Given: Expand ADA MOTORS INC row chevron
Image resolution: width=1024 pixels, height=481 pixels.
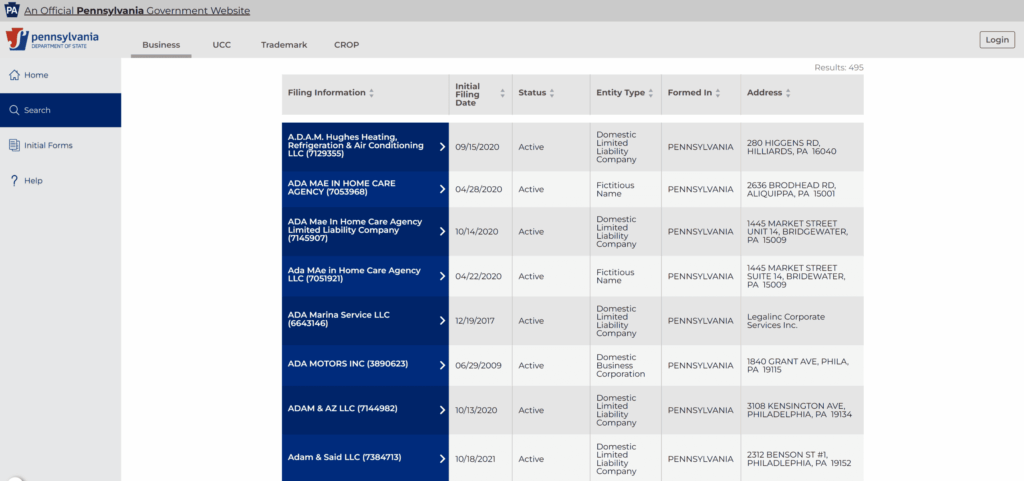Looking at the screenshot, I should point(442,366).
